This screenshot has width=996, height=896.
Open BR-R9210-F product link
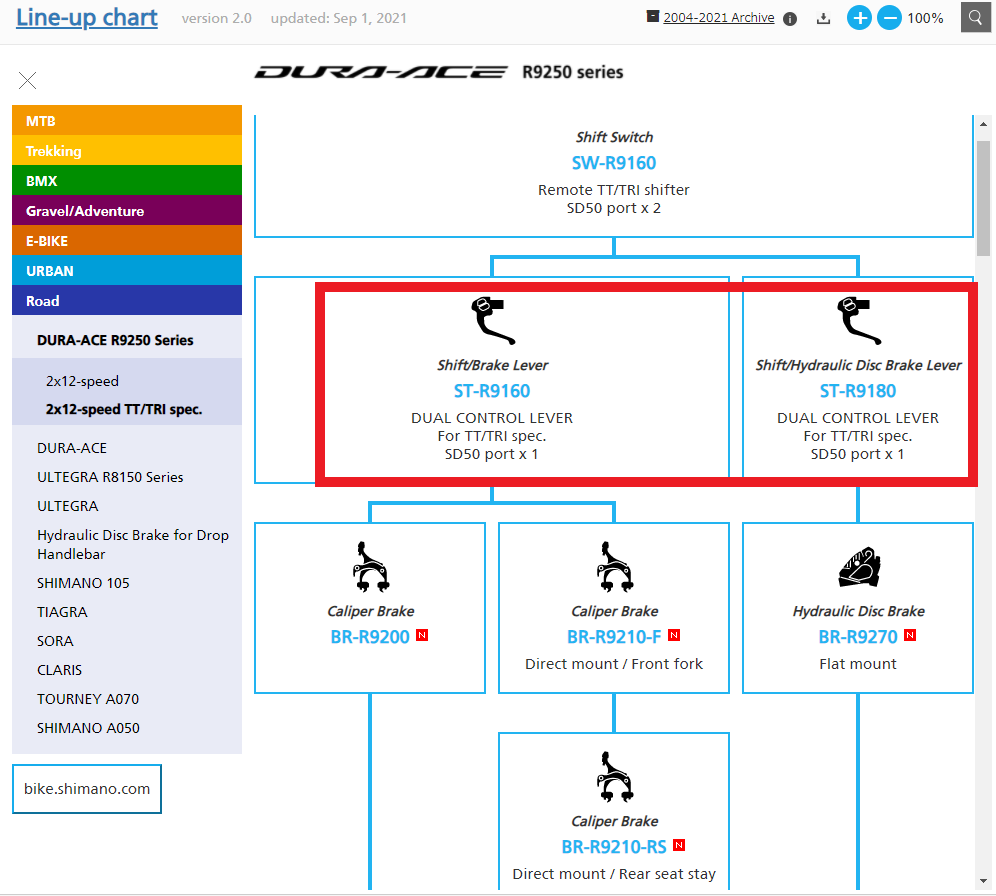614,637
